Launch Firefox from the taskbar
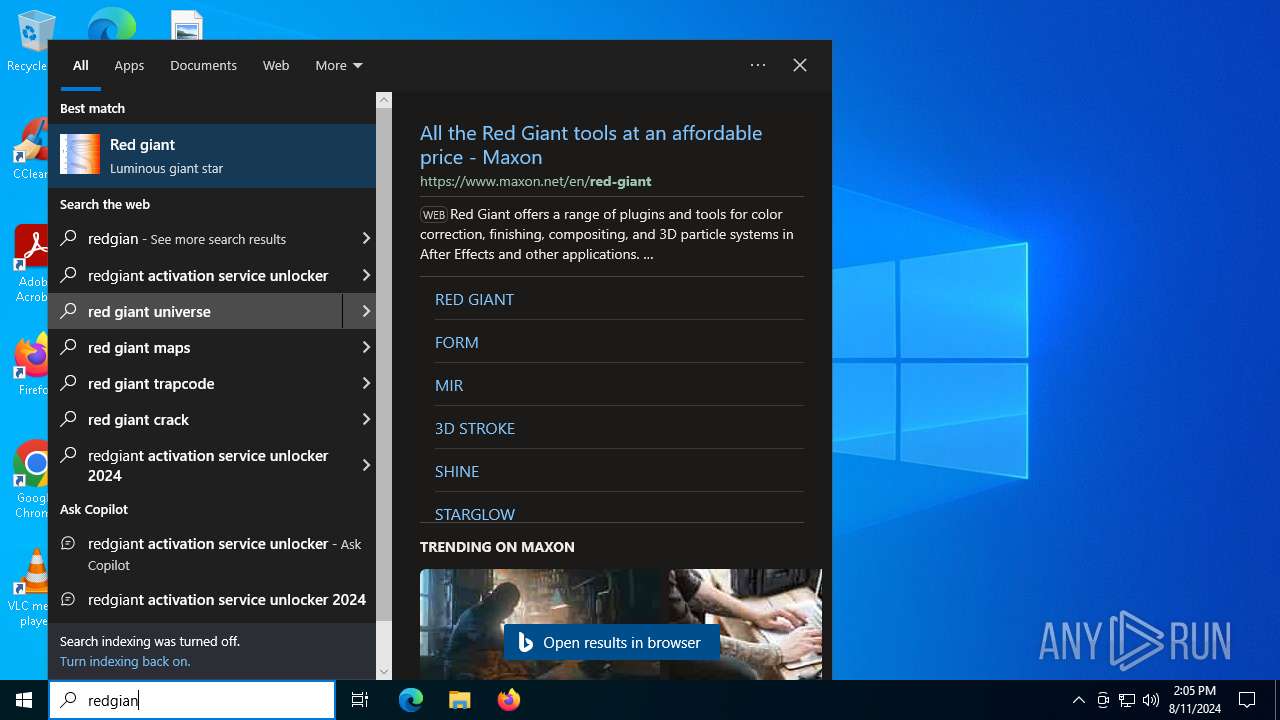This screenshot has width=1280, height=720. 509,700
